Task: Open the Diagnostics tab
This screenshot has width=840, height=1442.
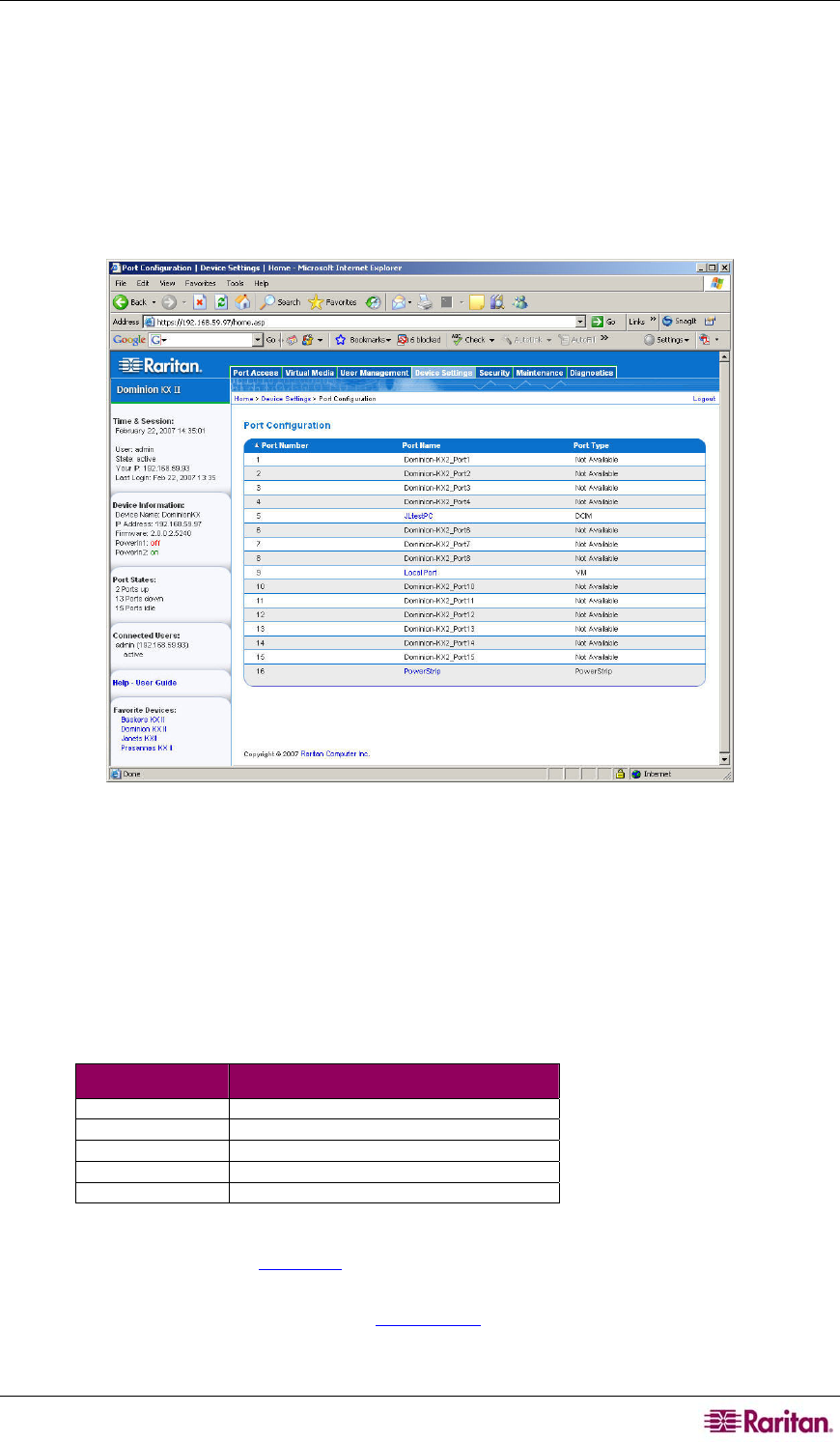Action: [x=592, y=373]
